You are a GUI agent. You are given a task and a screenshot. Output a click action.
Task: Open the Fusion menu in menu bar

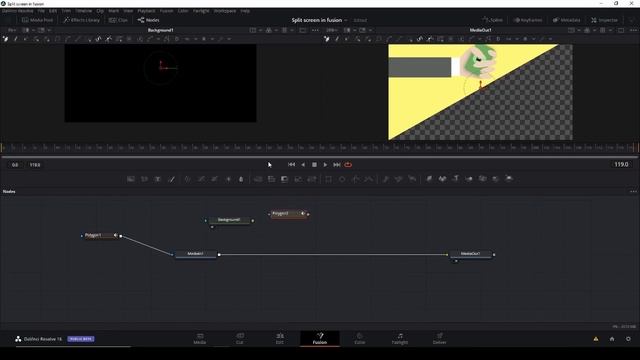click(166, 11)
